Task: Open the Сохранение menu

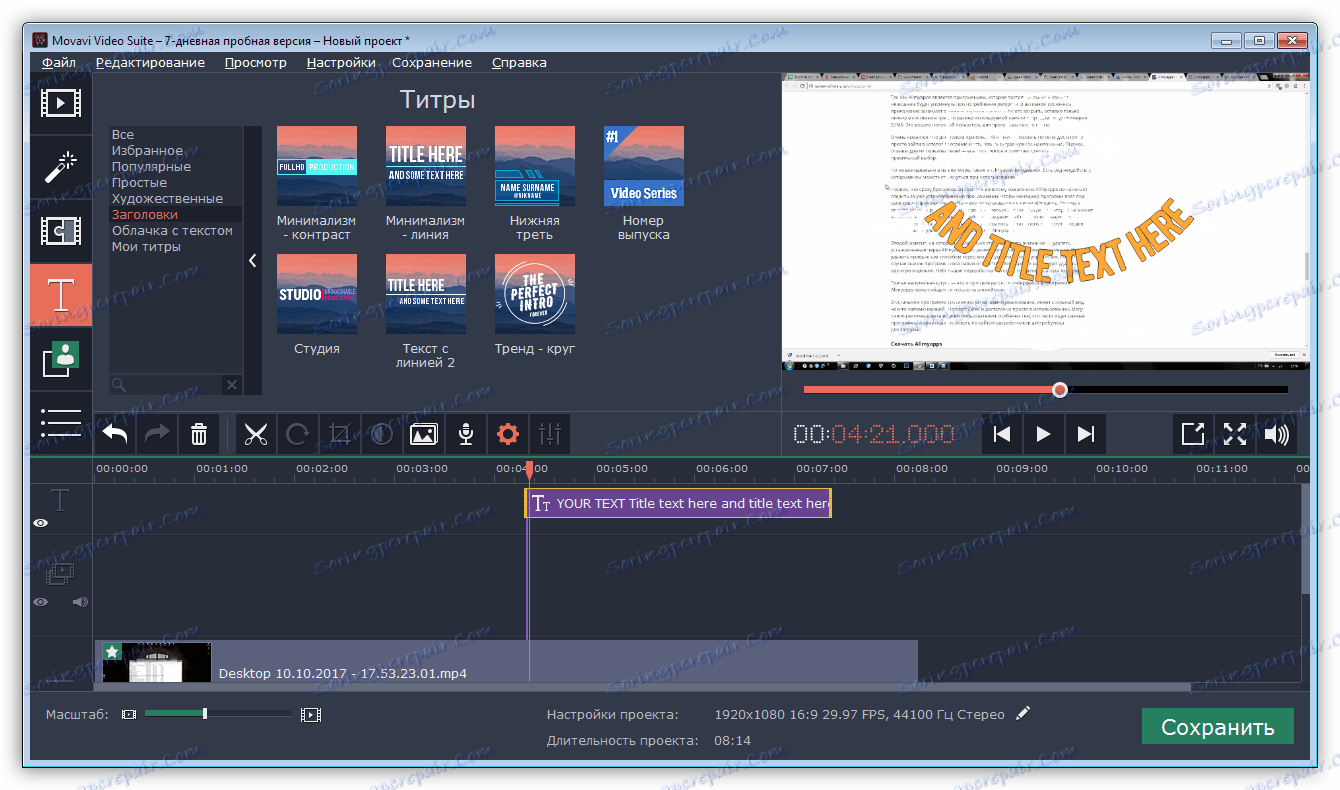Action: (x=432, y=62)
